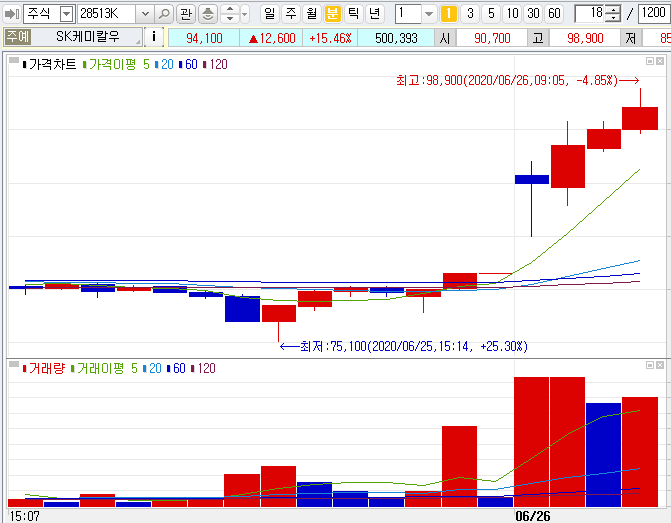Select the 5-minute interval button
This screenshot has width=671, height=523.
coord(491,14)
